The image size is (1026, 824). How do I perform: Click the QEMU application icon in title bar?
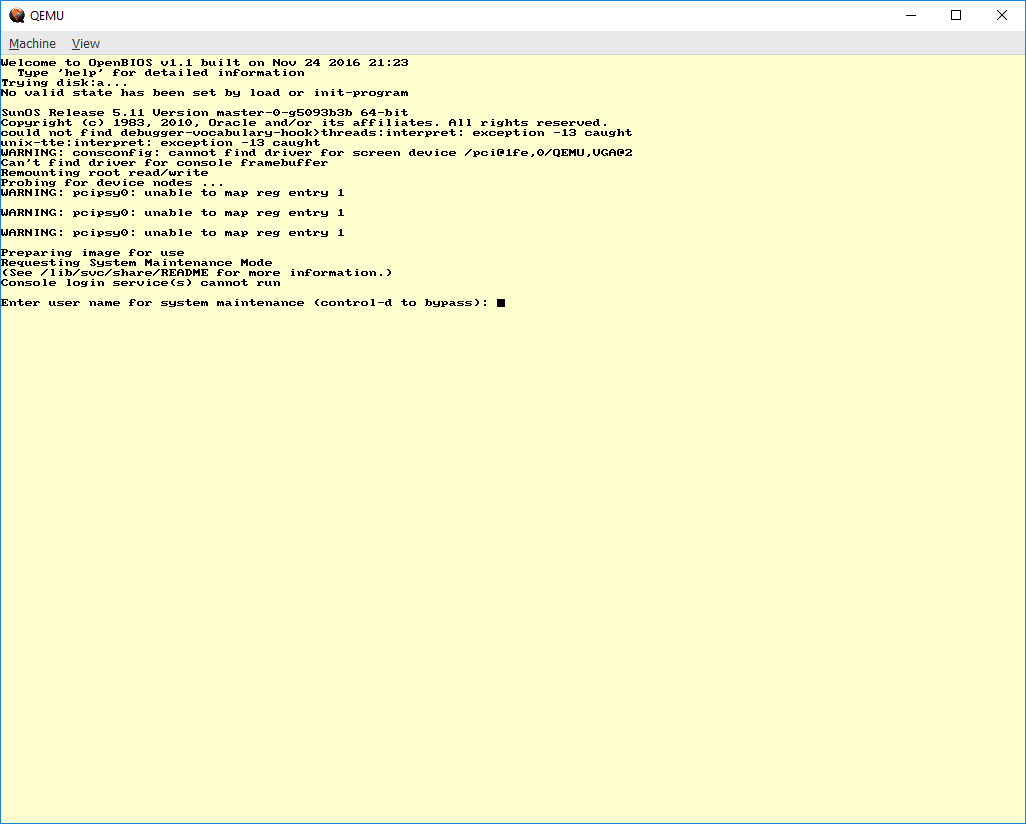[16, 15]
